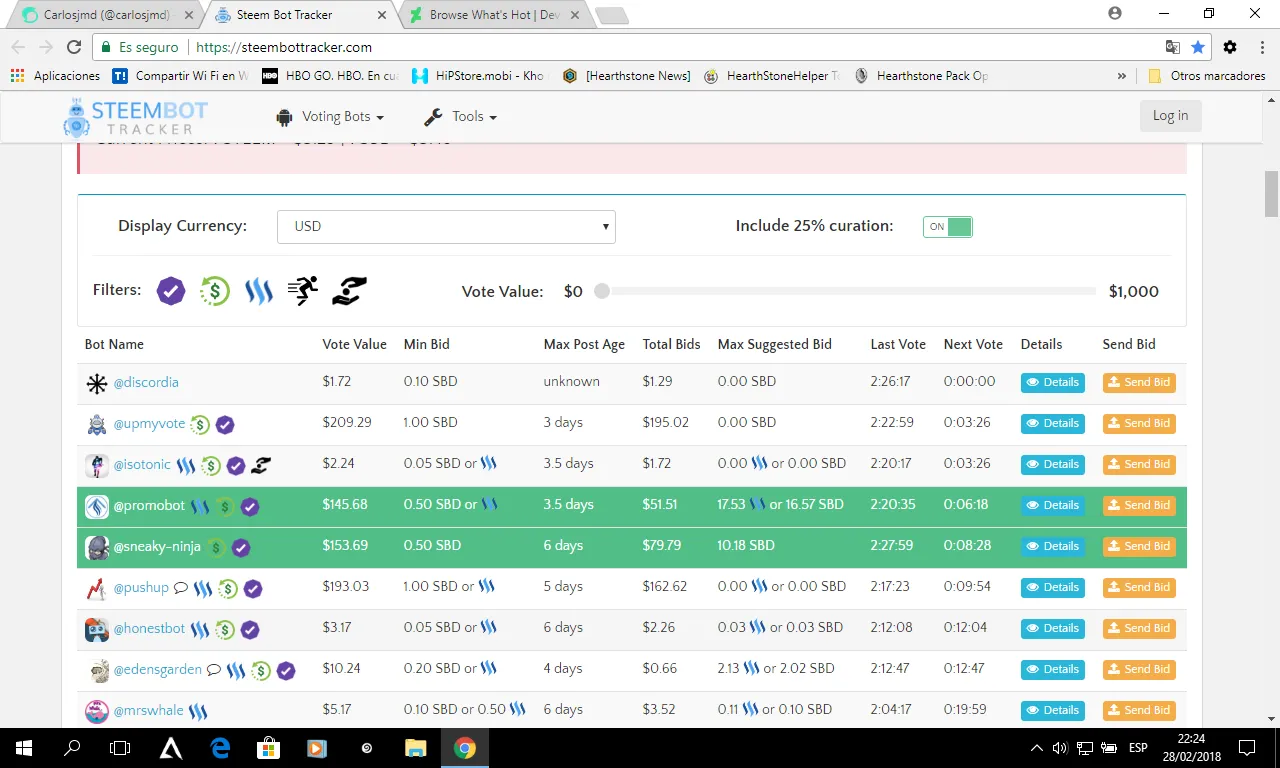Click the STEEM icon beside @mrswhale

point(198,712)
